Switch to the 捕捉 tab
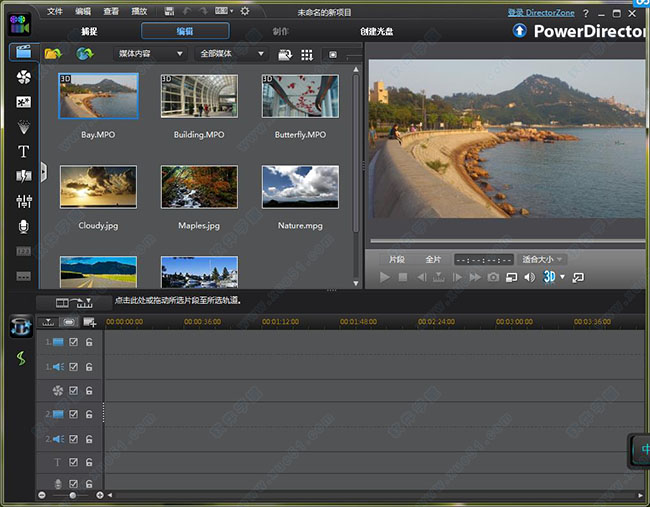The image size is (650, 507). click(89, 32)
